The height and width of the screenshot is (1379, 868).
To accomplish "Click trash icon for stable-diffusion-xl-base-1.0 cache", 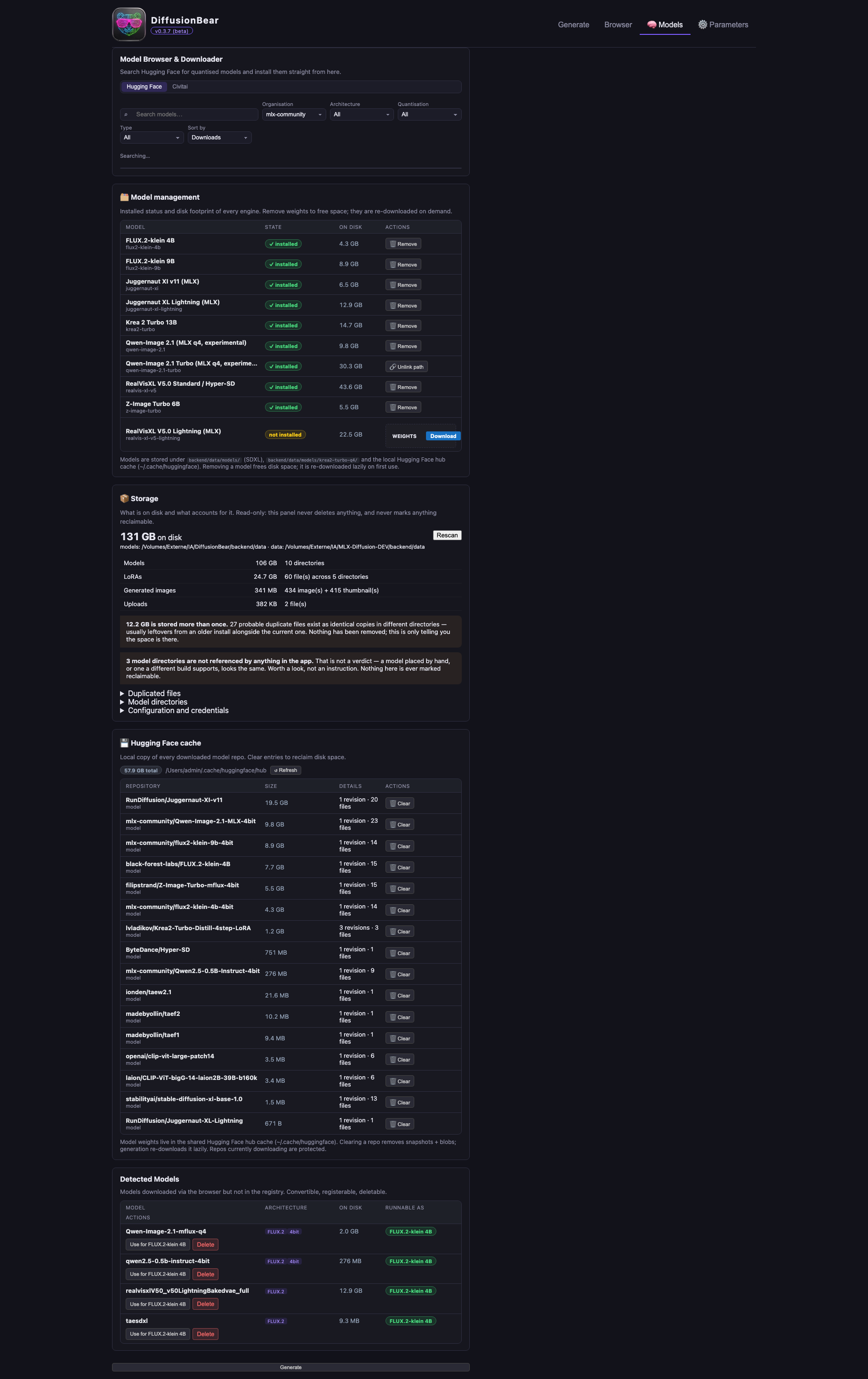I will point(393,1103).
